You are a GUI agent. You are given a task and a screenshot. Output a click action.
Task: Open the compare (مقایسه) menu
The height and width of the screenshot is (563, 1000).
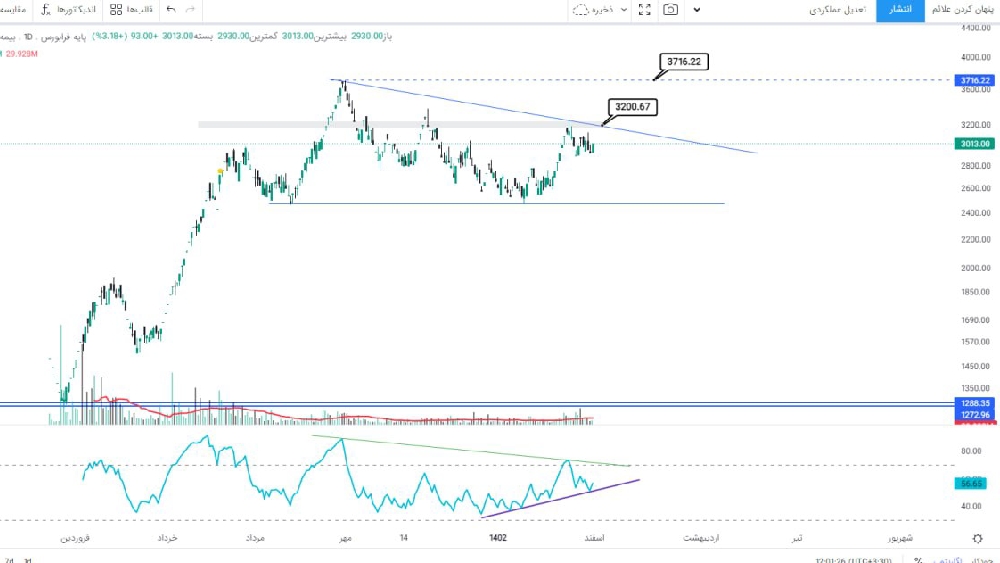click(13, 10)
